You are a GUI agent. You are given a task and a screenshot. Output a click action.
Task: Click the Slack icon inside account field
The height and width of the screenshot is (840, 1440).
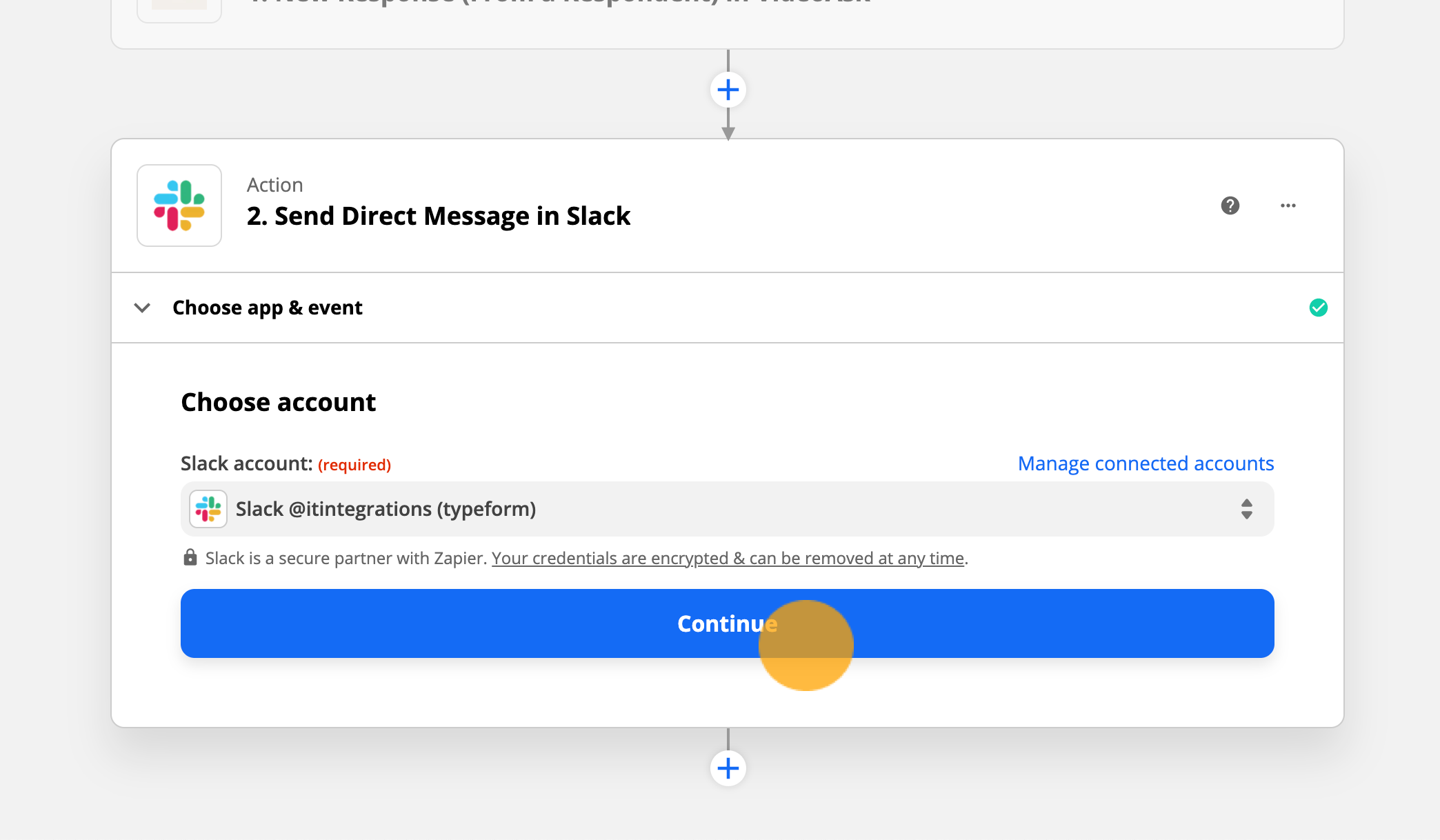point(208,509)
